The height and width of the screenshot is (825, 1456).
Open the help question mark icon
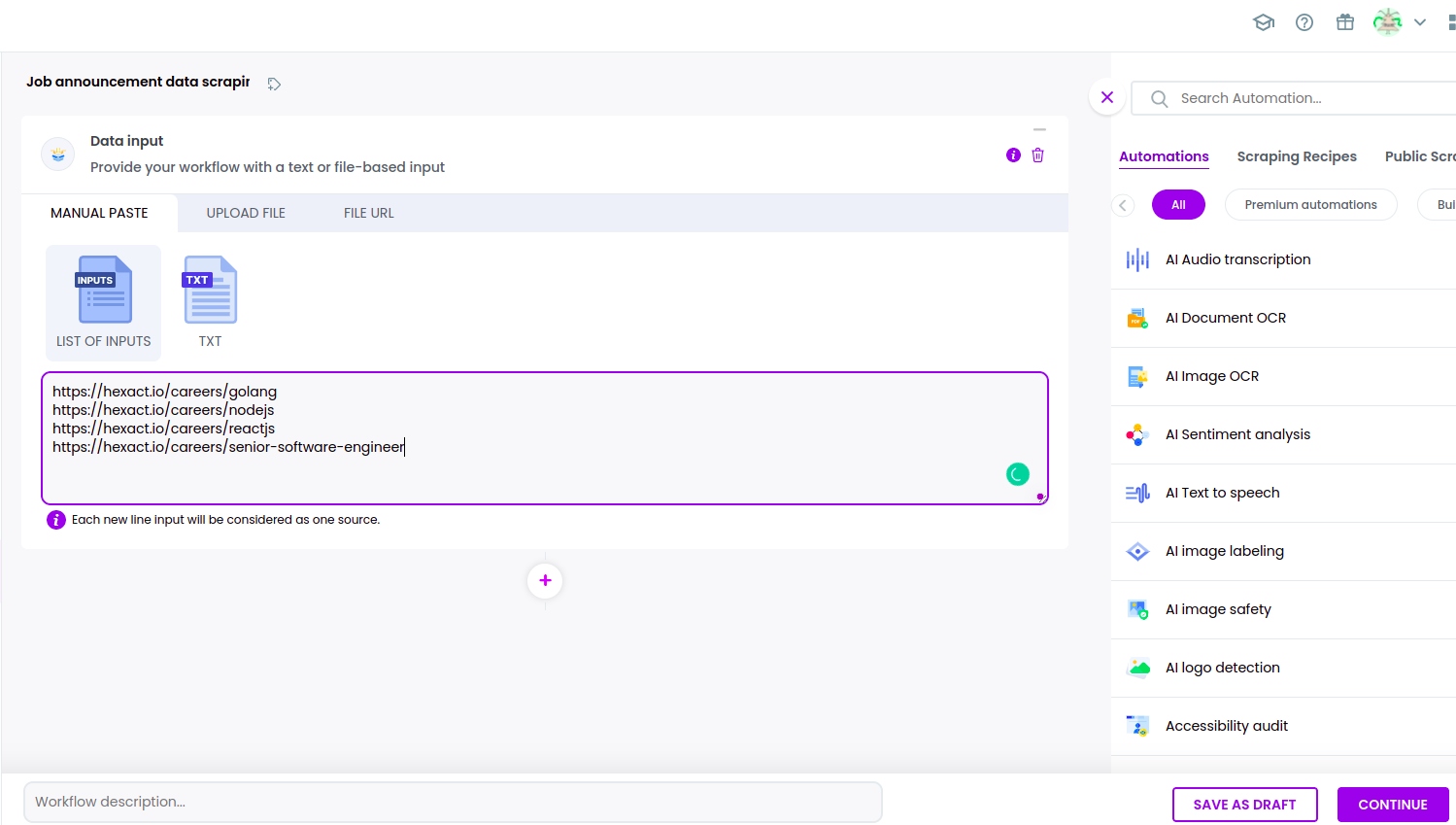(x=1304, y=22)
